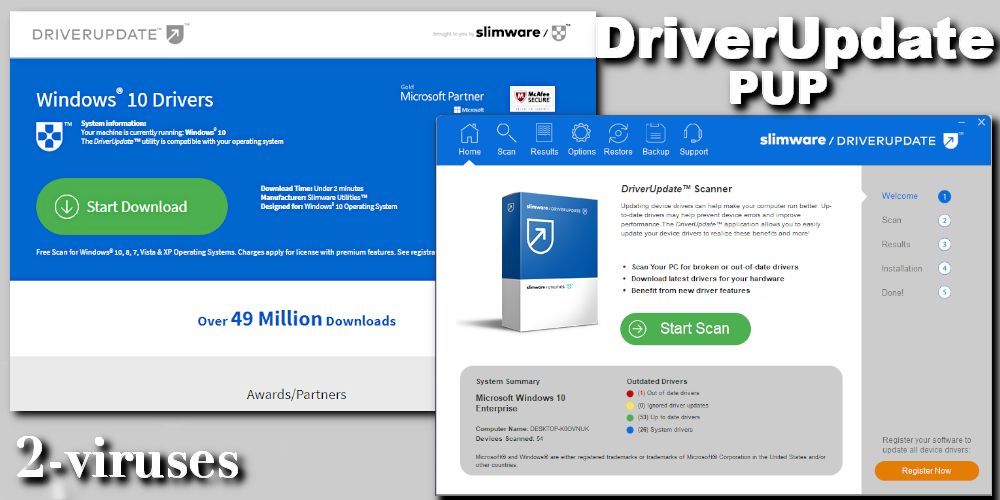Click the yellow Ignored driver updates indicator
Viewport: 1000px width, 500px height.
pos(631,406)
